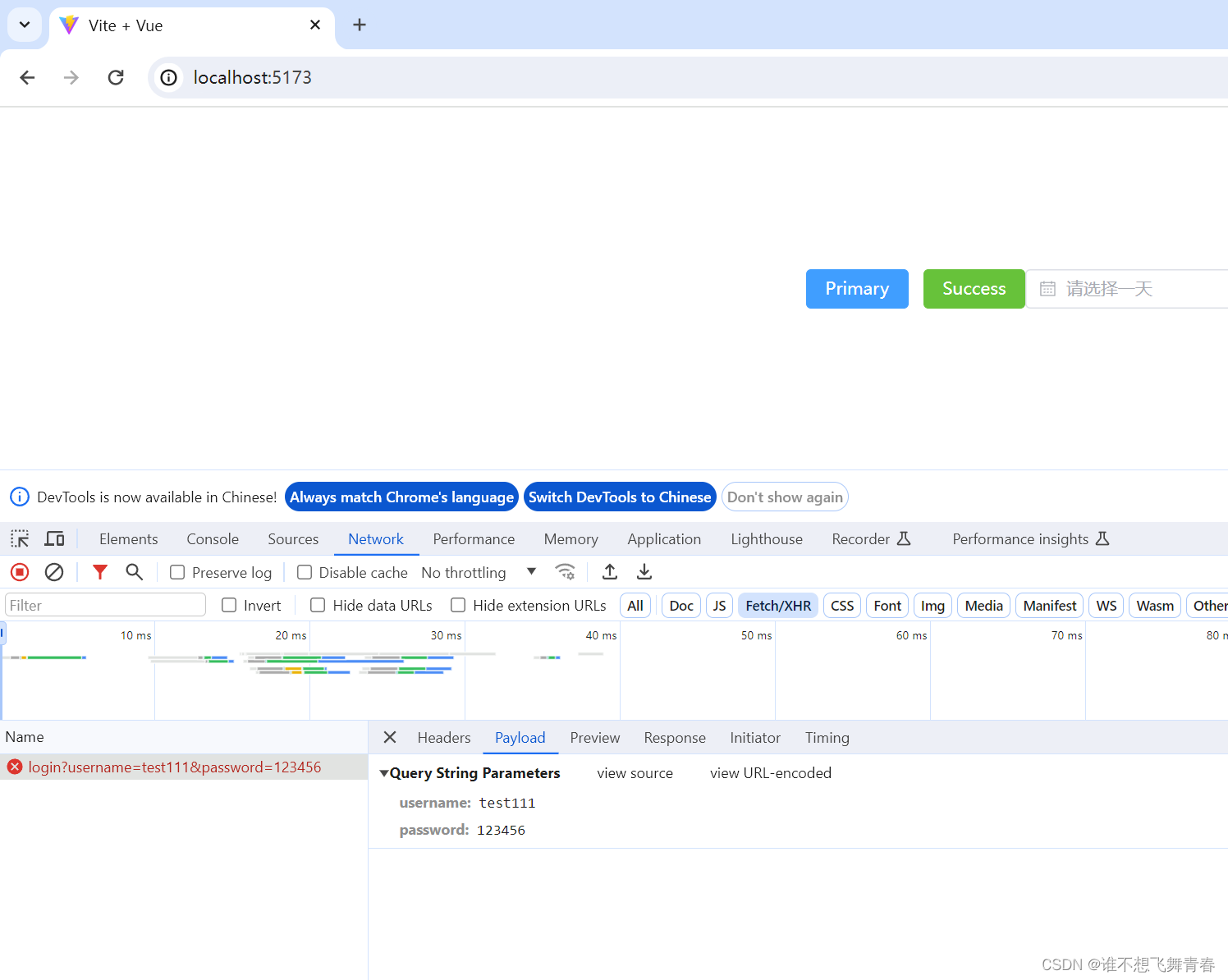
Task: Open network search magnifier
Action: pos(134,572)
